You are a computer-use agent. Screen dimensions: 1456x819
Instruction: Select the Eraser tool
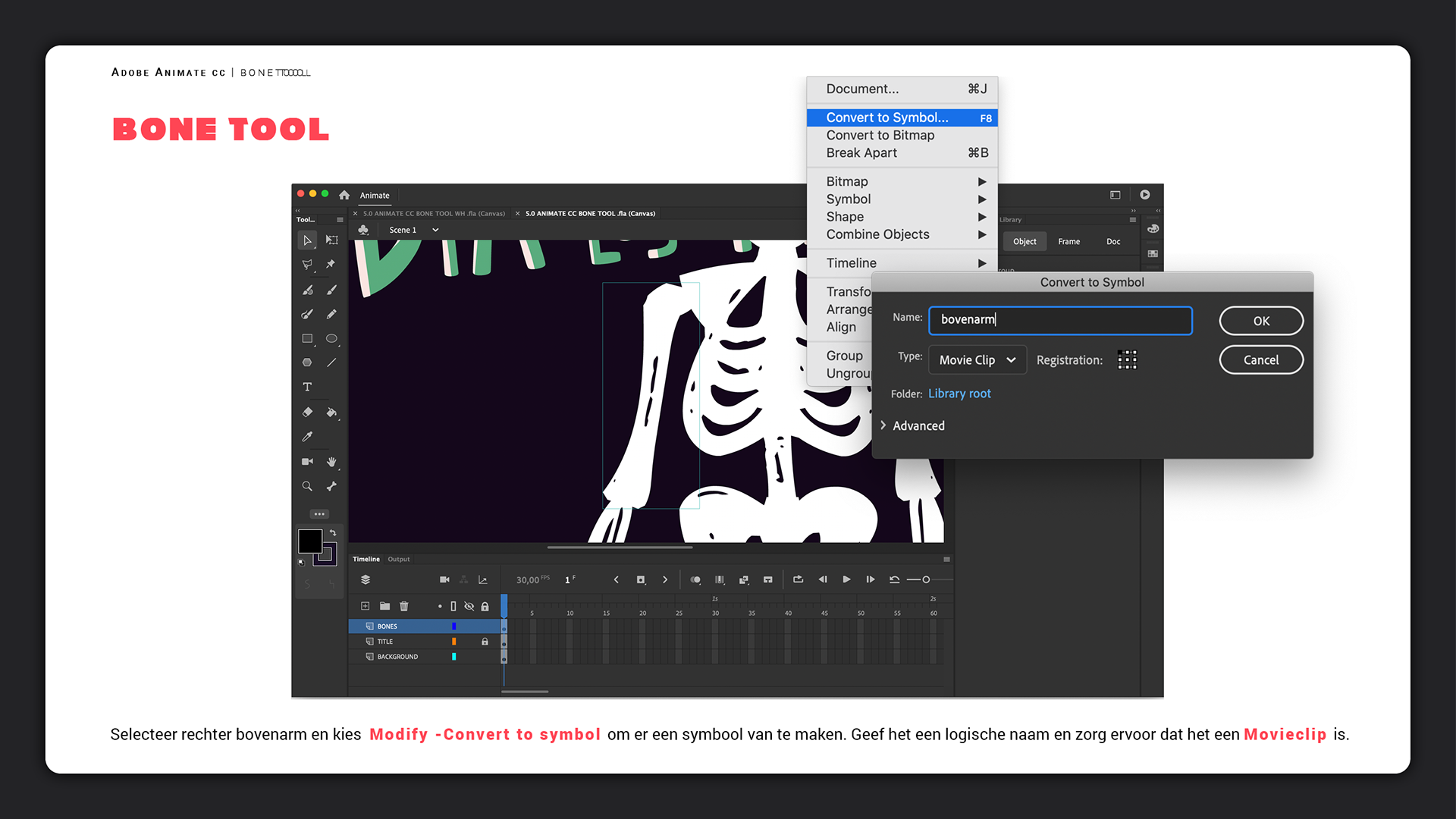[x=307, y=413]
